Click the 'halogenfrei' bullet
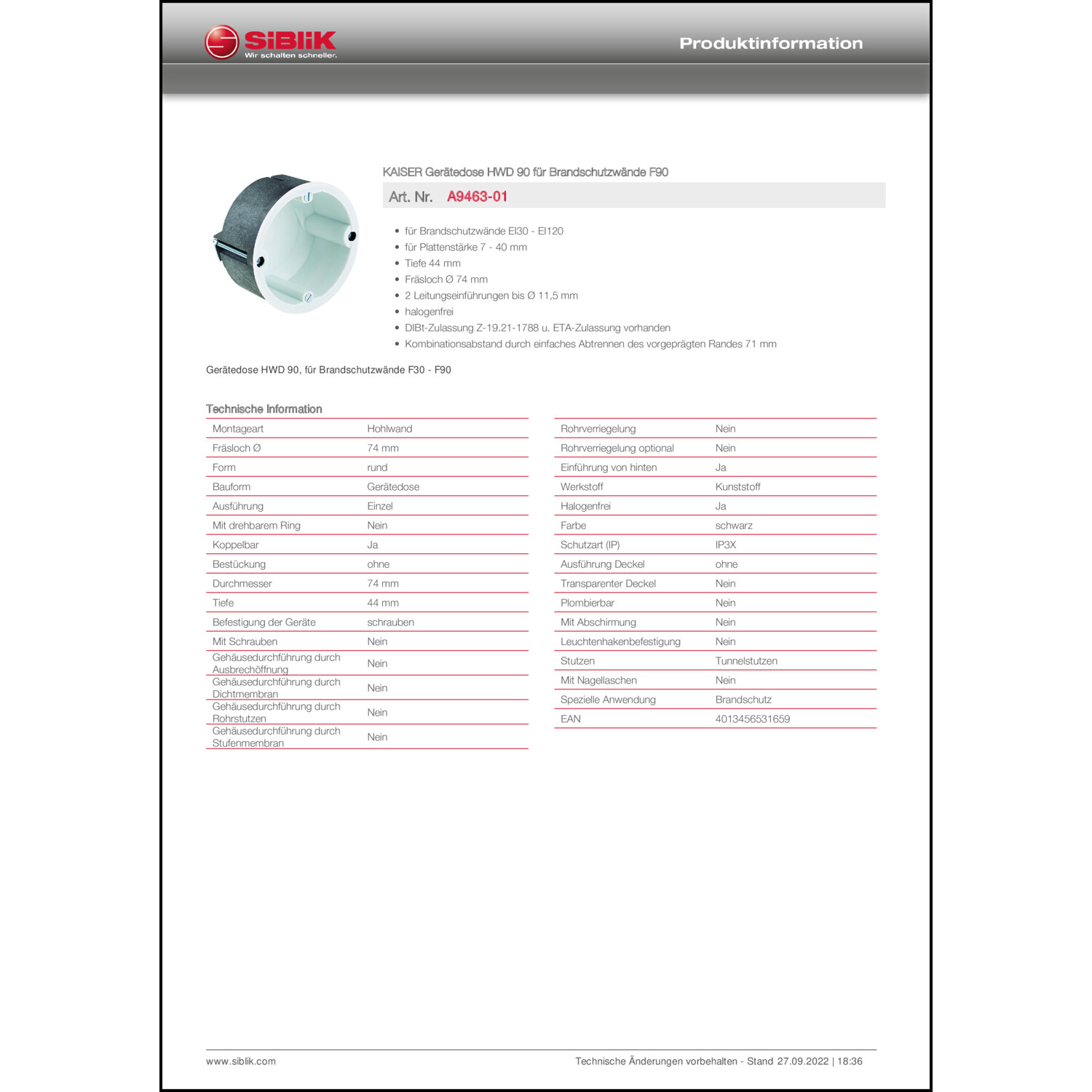 [429, 312]
